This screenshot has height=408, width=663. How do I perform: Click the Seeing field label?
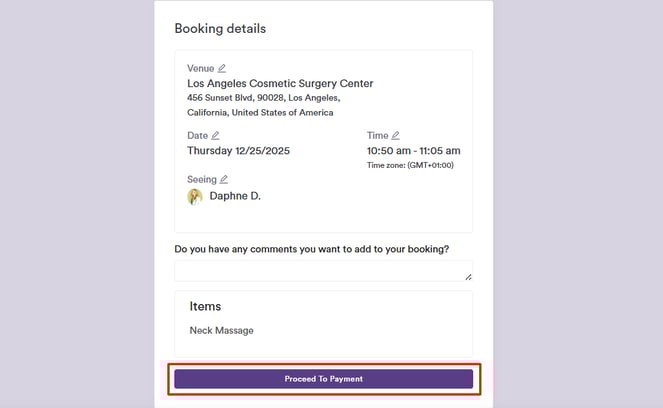(x=201, y=180)
